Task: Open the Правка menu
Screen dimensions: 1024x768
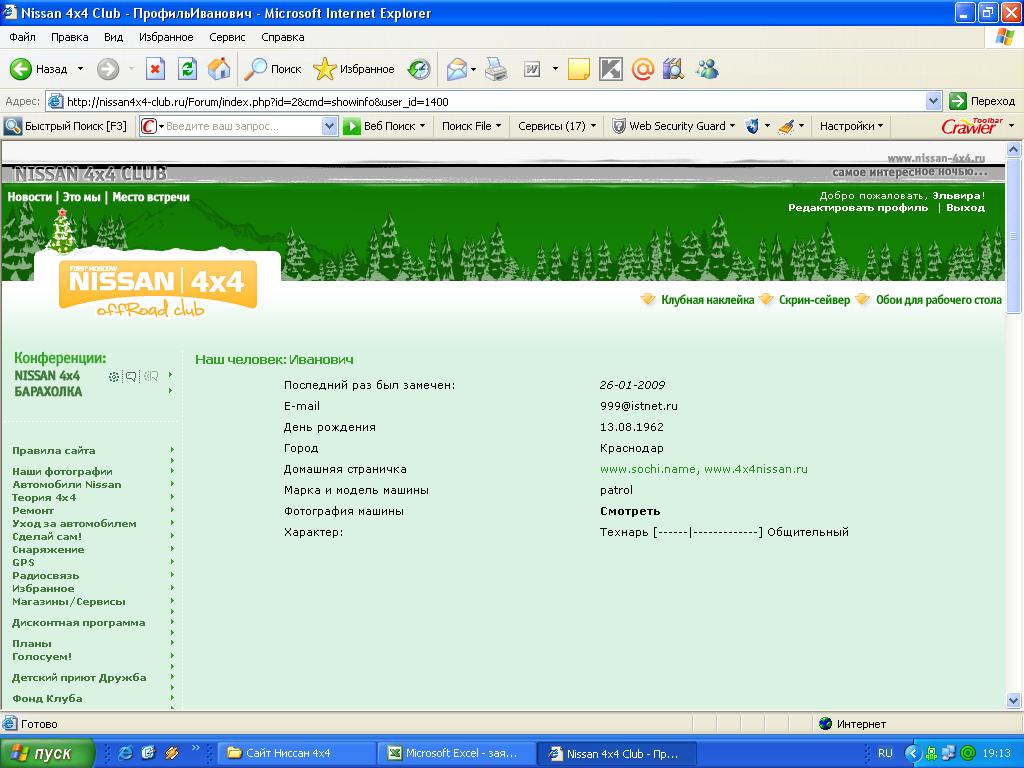Action: [69, 37]
